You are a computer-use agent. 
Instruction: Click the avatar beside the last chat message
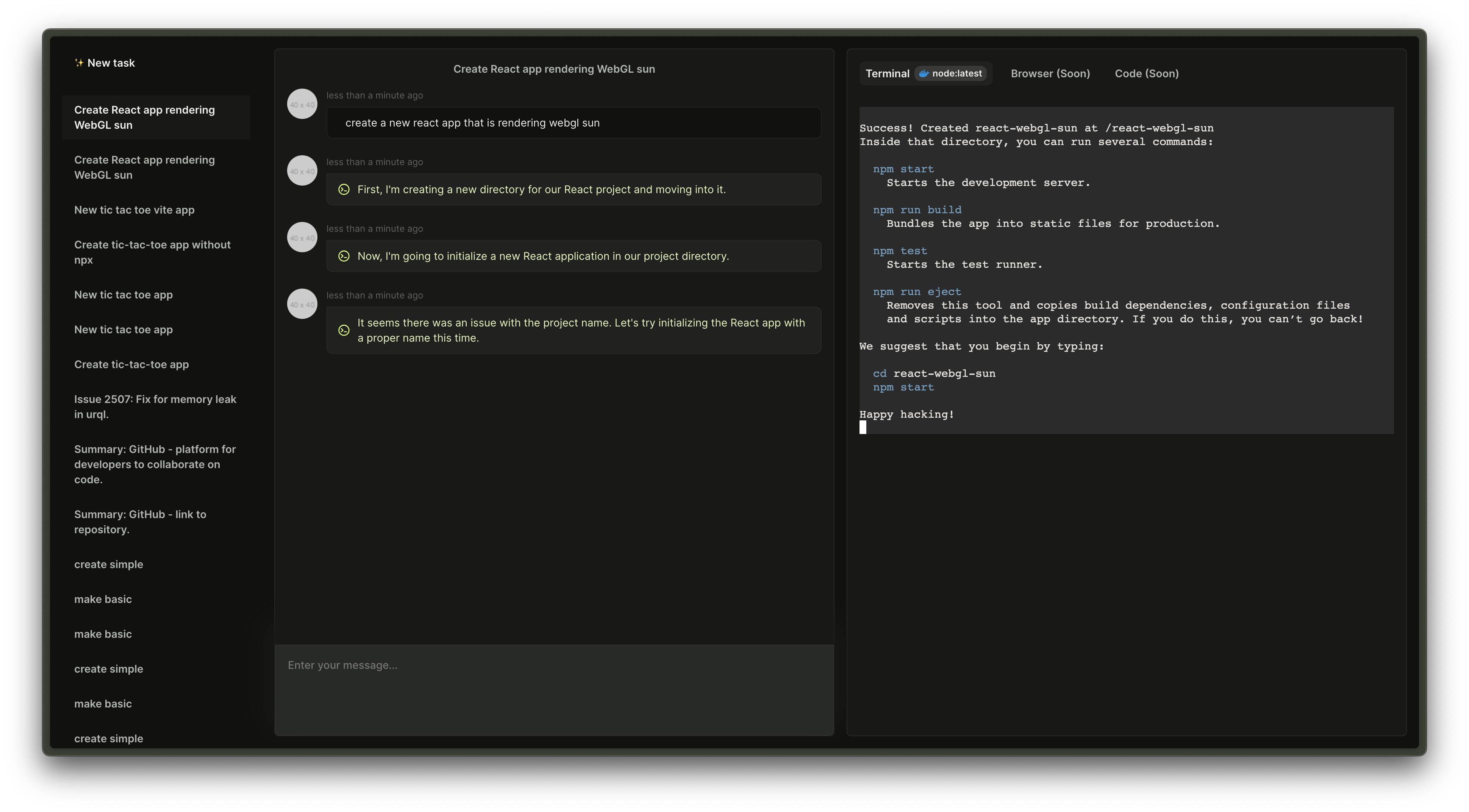point(302,304)
